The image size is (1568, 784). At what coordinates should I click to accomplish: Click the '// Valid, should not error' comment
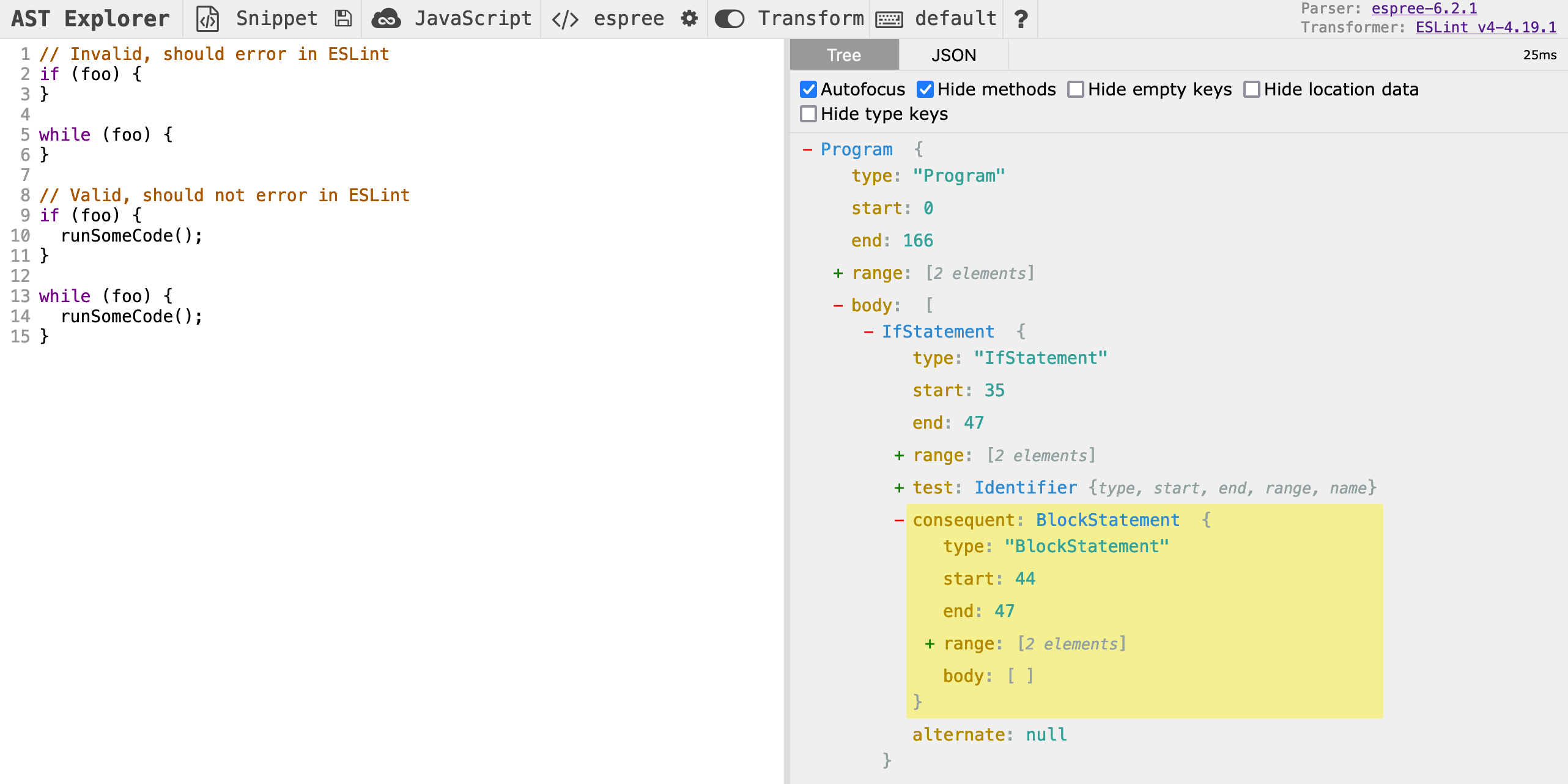(224, 195)
